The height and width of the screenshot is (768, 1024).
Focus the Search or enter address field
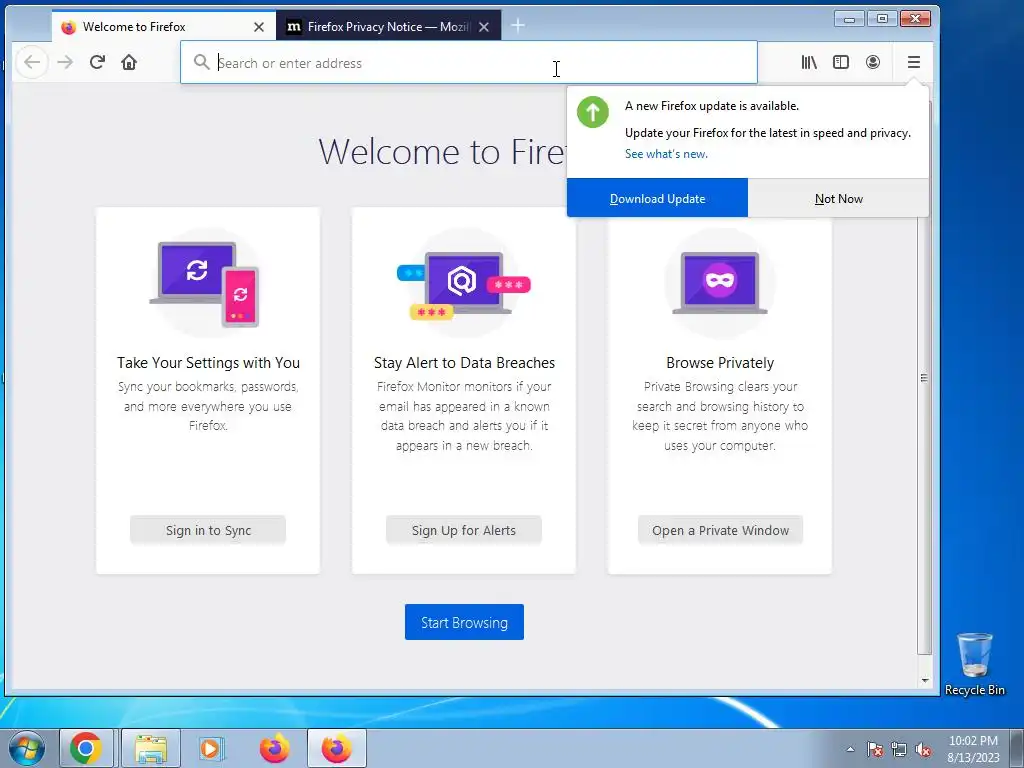click(x=469, y=63)
